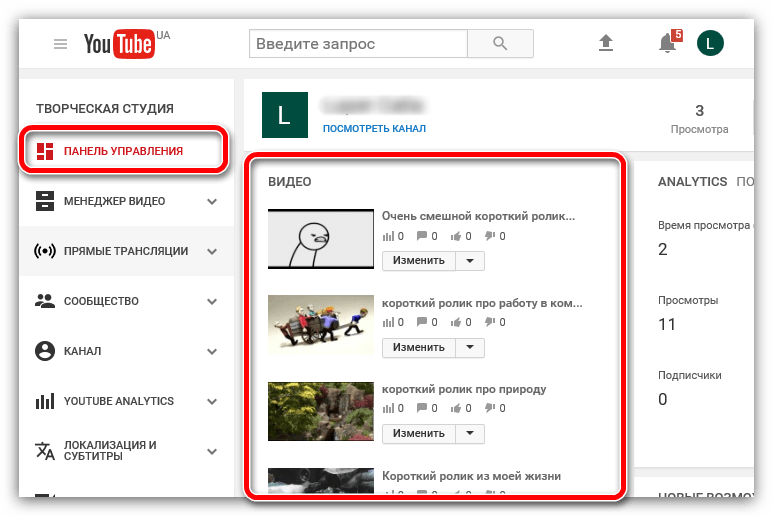
Task: Click likes icon of Очень смешной ролик
Action: click(456, 236)
